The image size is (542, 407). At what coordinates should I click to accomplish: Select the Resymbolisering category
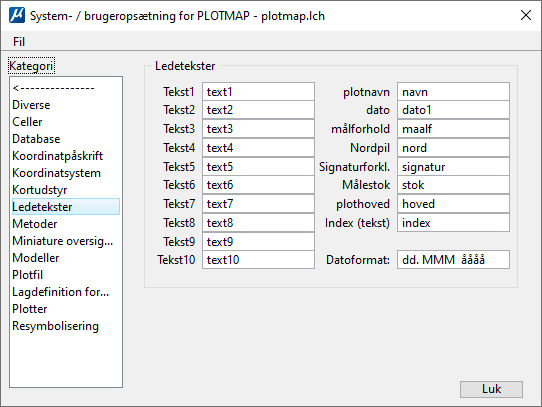(55, 326)
